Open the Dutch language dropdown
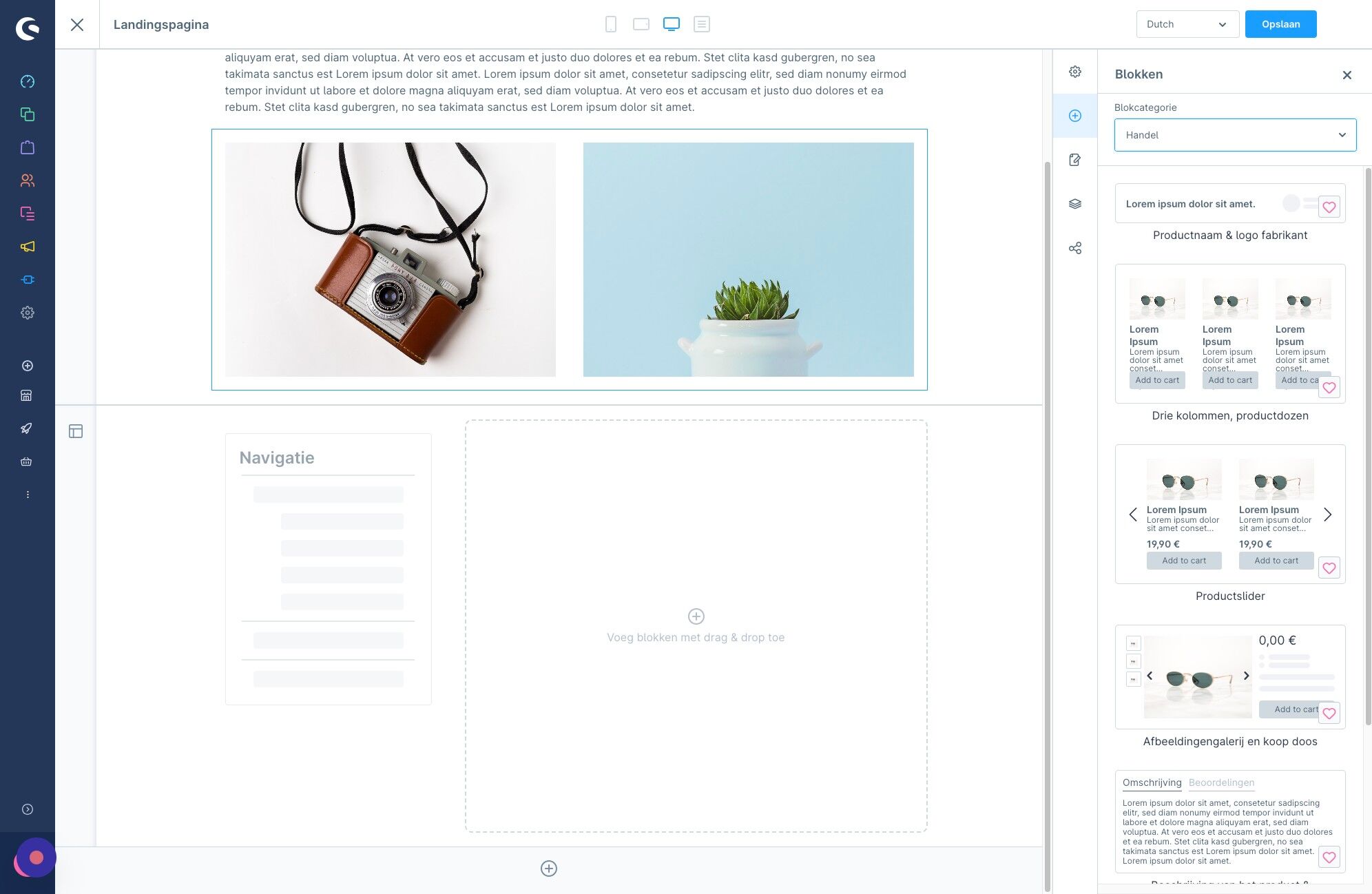 click(1187, 24)
